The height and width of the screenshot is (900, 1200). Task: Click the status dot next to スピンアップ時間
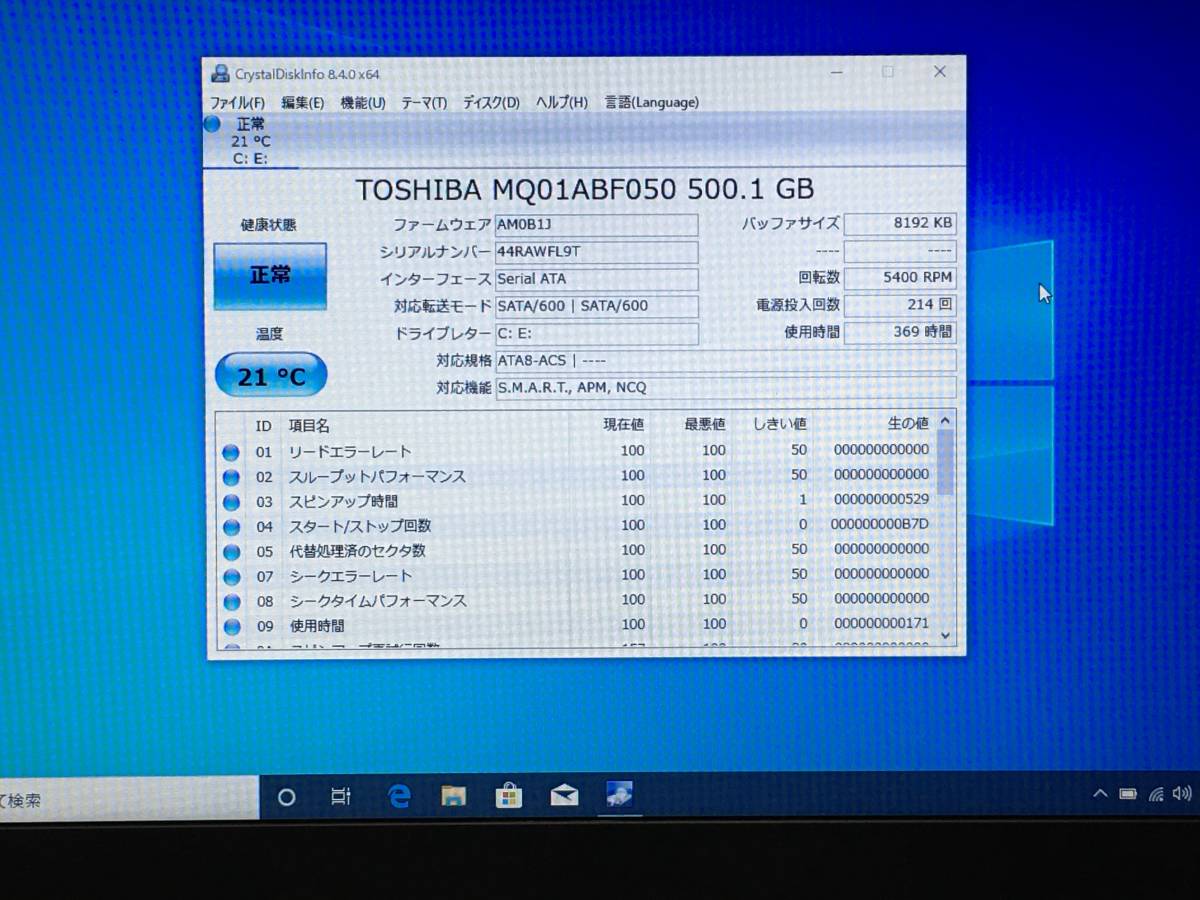pos(231,500)
